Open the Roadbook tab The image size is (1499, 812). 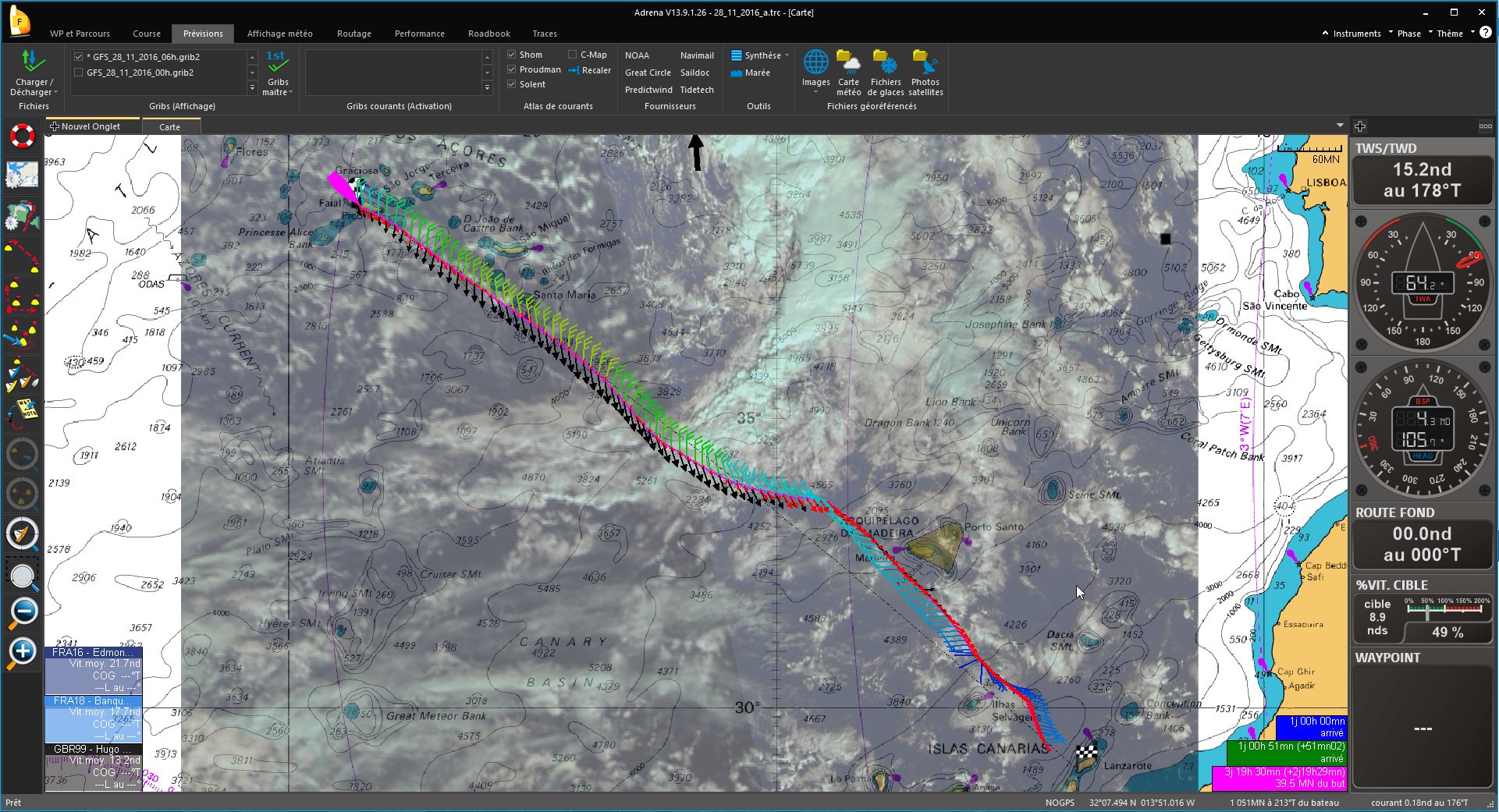489,34
